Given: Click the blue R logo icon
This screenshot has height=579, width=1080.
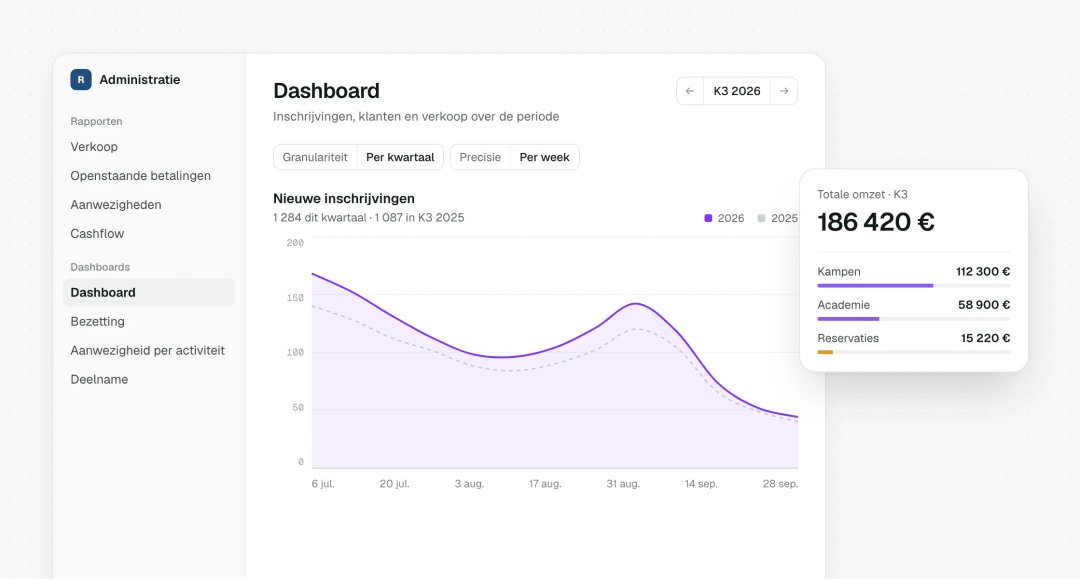Looking at the screenshot, I should point(81,80).
